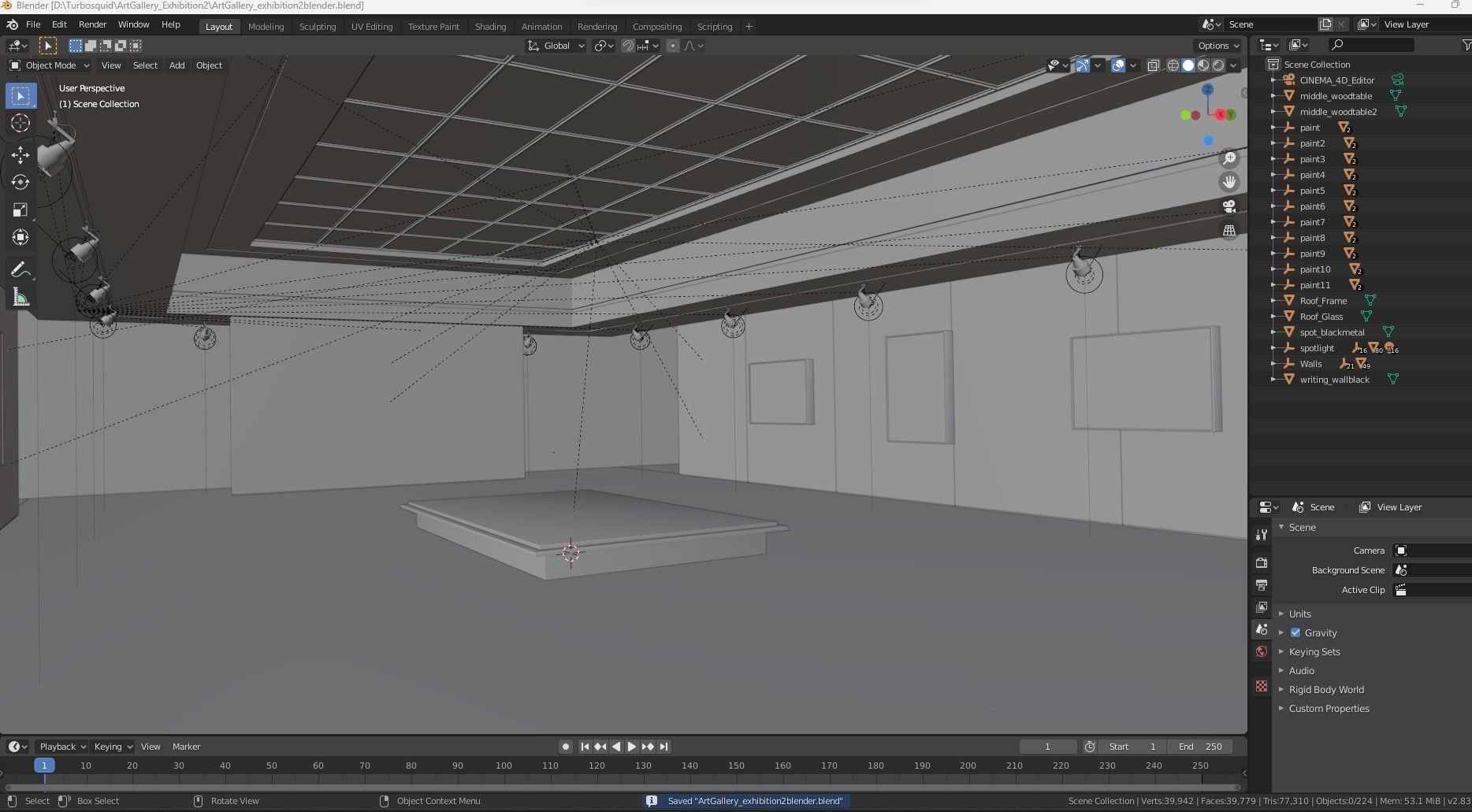Open the World properties tab
Screen dimensions: 1472x812
1262,651
